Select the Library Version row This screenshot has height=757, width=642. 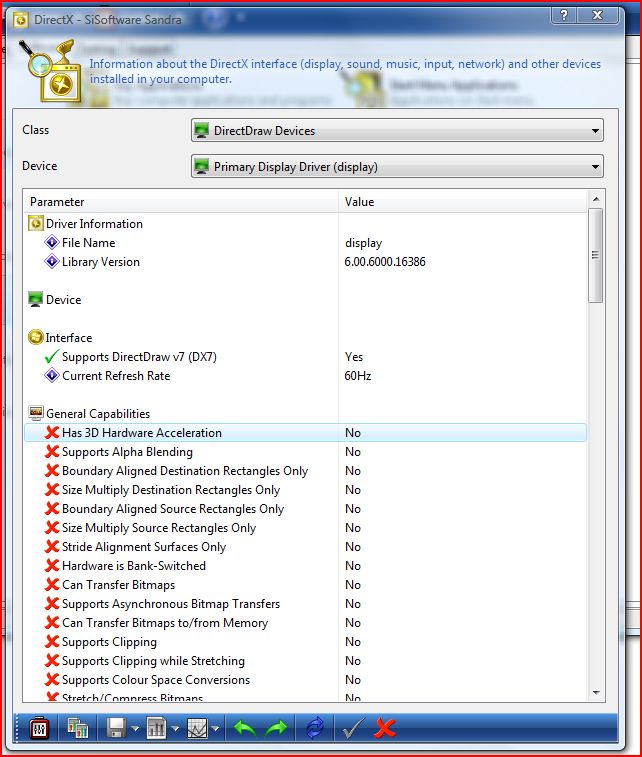pyautogui.click(x=306, y=262)
